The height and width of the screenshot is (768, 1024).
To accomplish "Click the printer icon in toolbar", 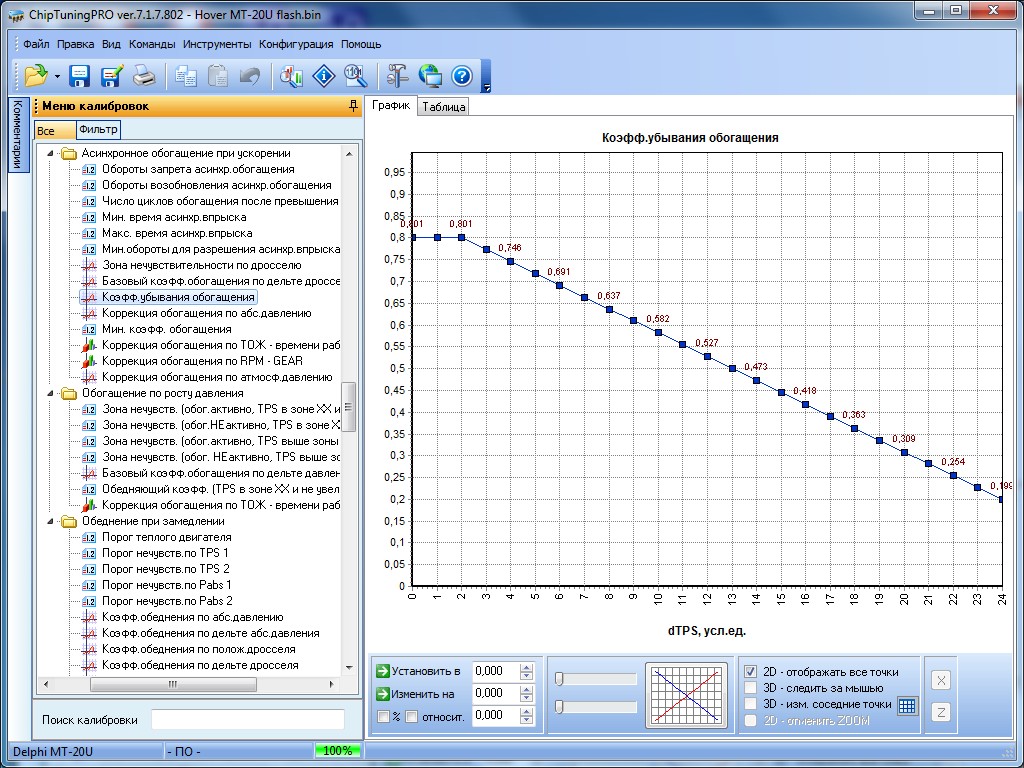I will [145, 75].
